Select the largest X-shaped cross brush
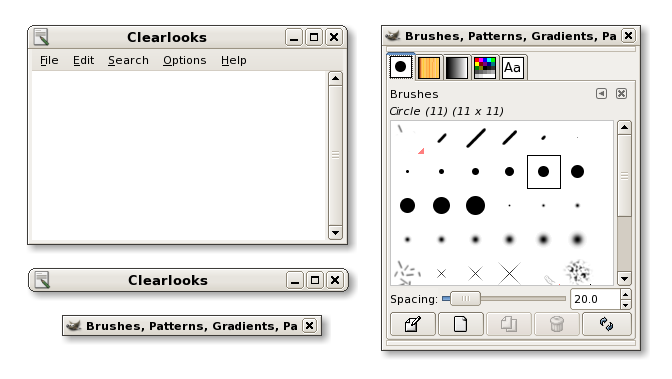Image resolution: width=672 pixels, height=379 pixels. point(510,273)
